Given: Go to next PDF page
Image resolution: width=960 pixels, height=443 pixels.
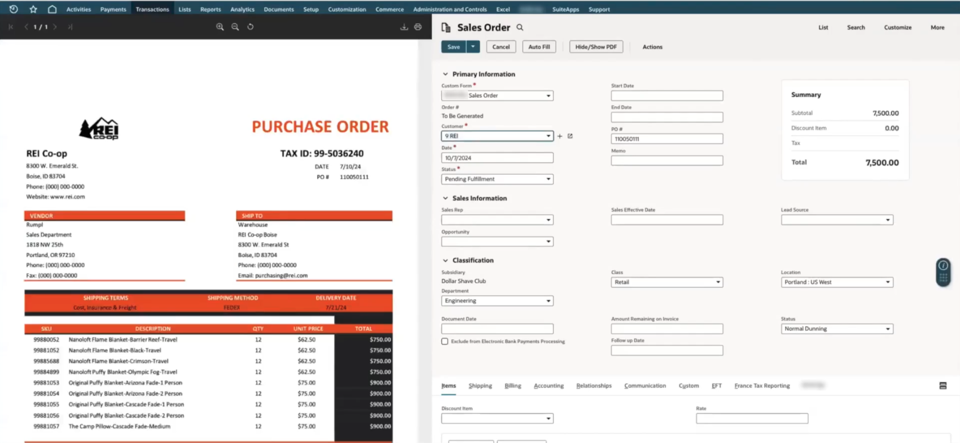Looking at the screenshot, I should coord(55,27).
